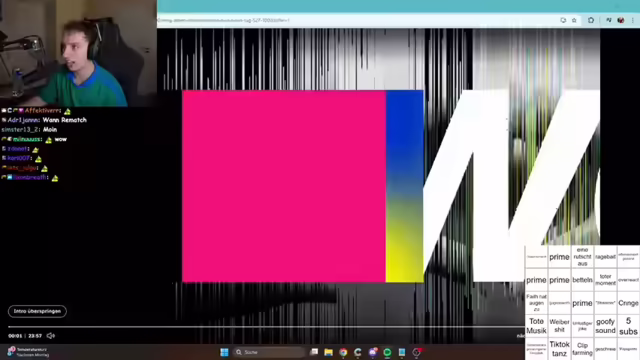640x360 pixels.
Task: Open Google Chrome from the taskbar
Action: click(x=343, y=352)
